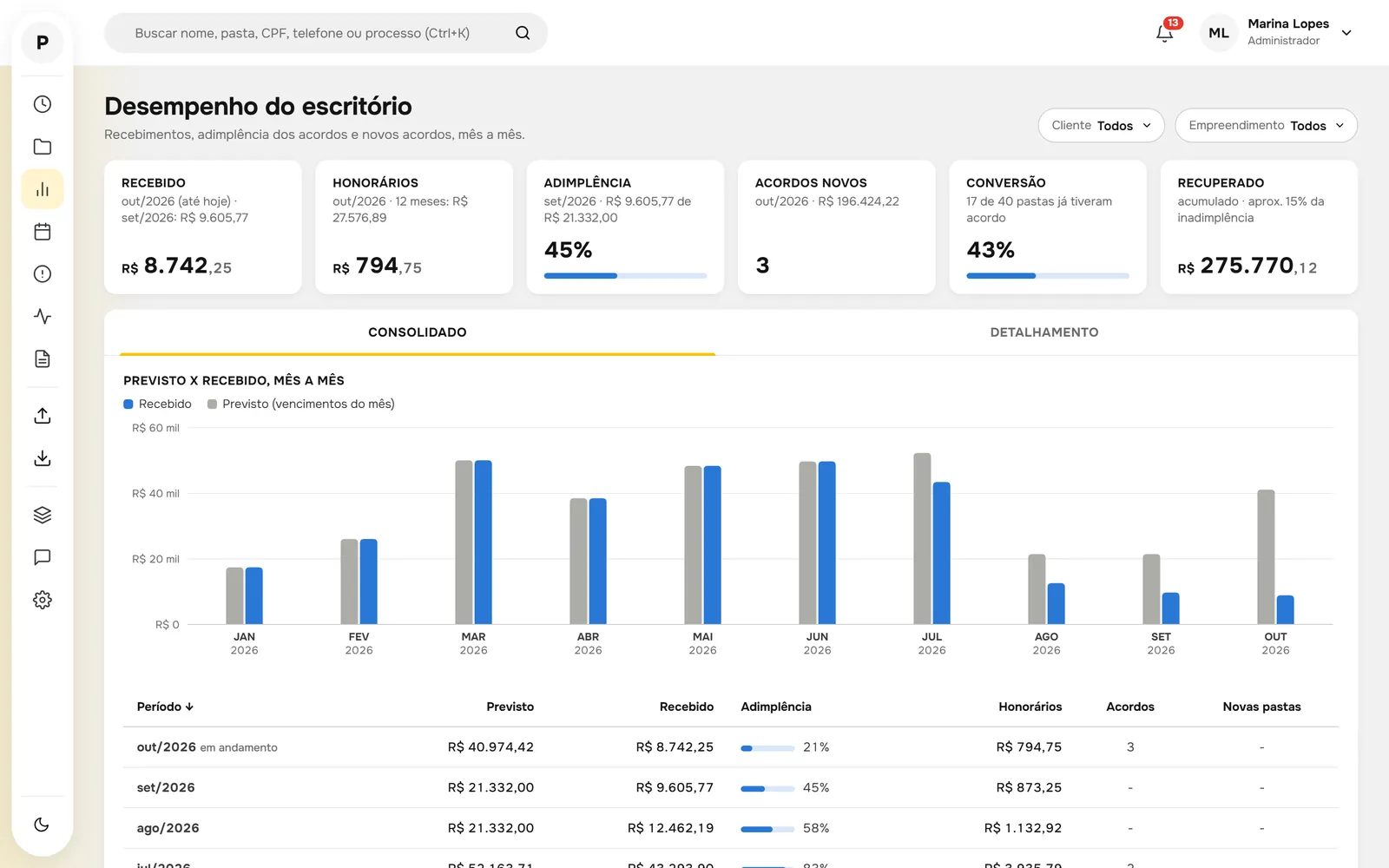This screenshot has width=1389, height=868.
Task: Click the set/2026 row 45% progress bar
Action: coord(767,789)
